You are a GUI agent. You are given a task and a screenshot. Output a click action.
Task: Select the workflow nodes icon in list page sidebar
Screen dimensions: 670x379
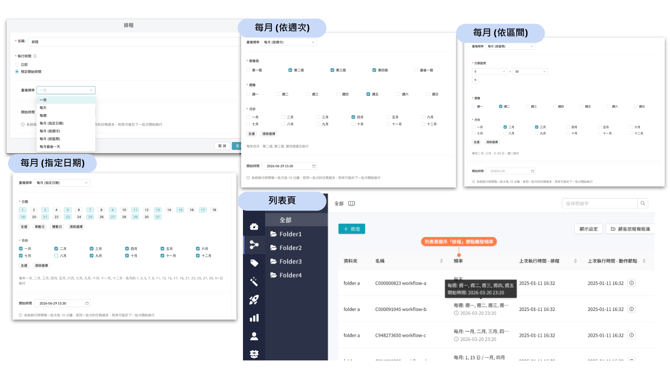pyautogui.click(x=254, y=244)
